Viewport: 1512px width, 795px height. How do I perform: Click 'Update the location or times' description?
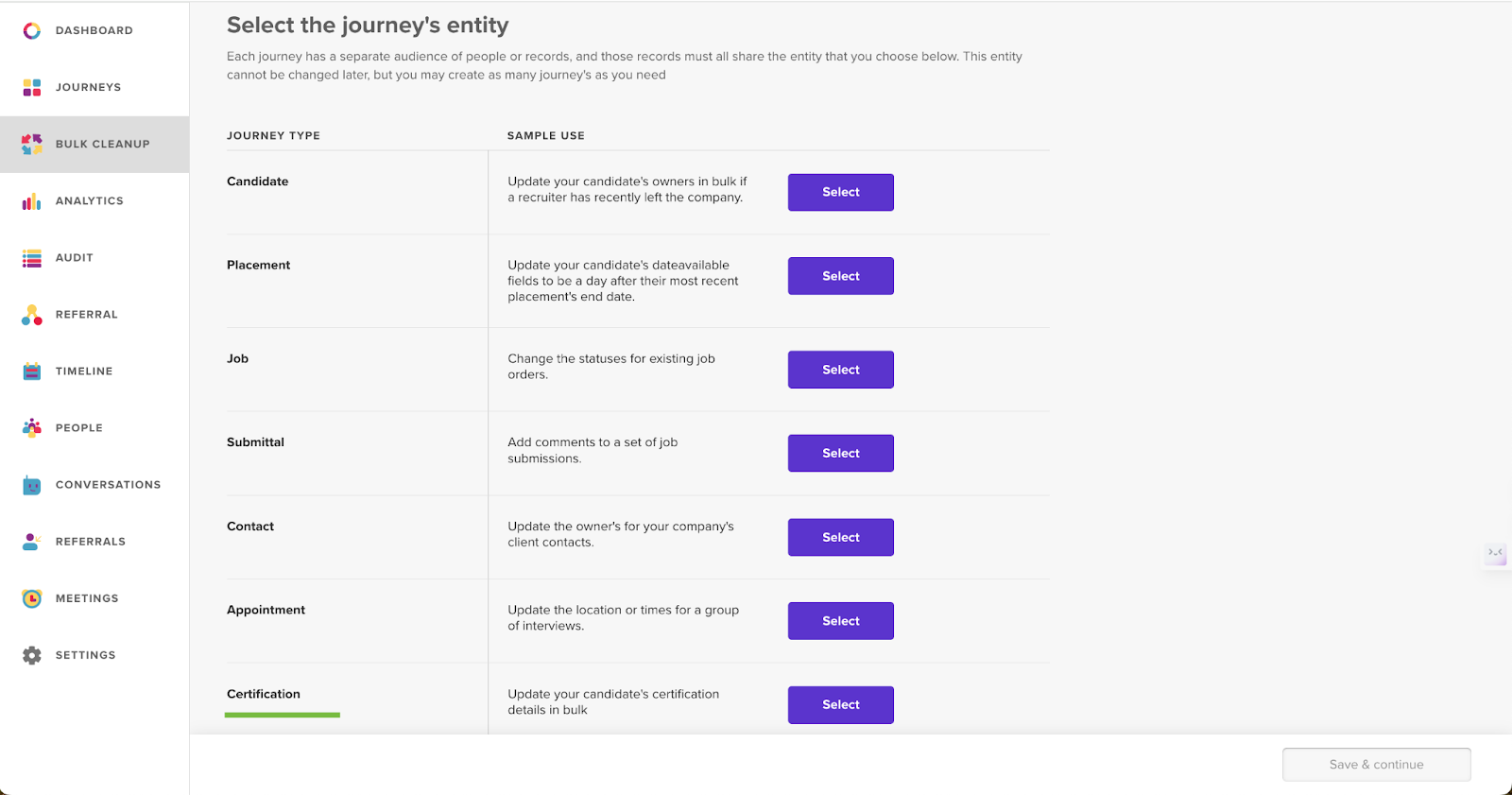(624, 618)
